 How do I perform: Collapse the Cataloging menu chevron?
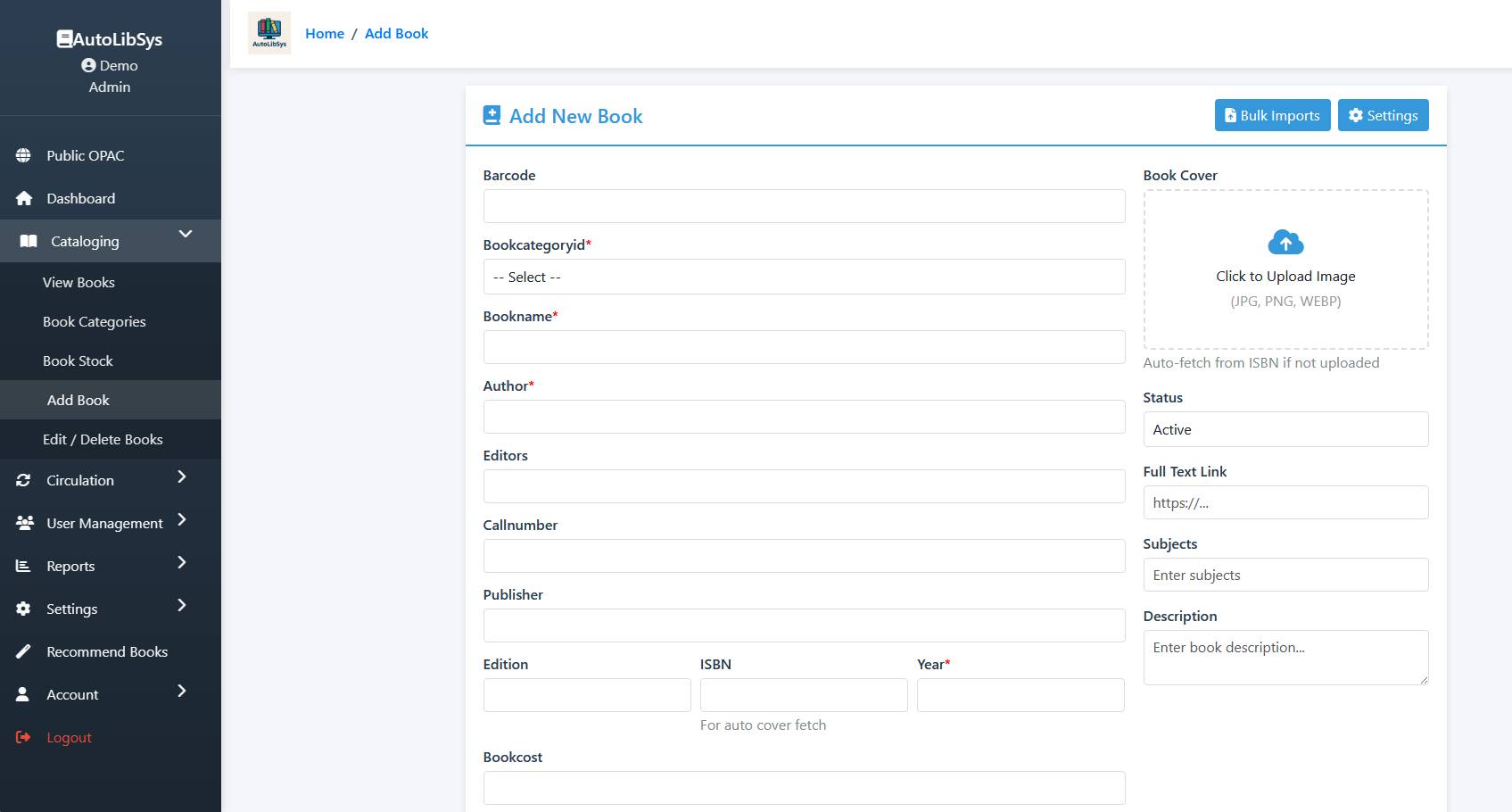(186, 235)
